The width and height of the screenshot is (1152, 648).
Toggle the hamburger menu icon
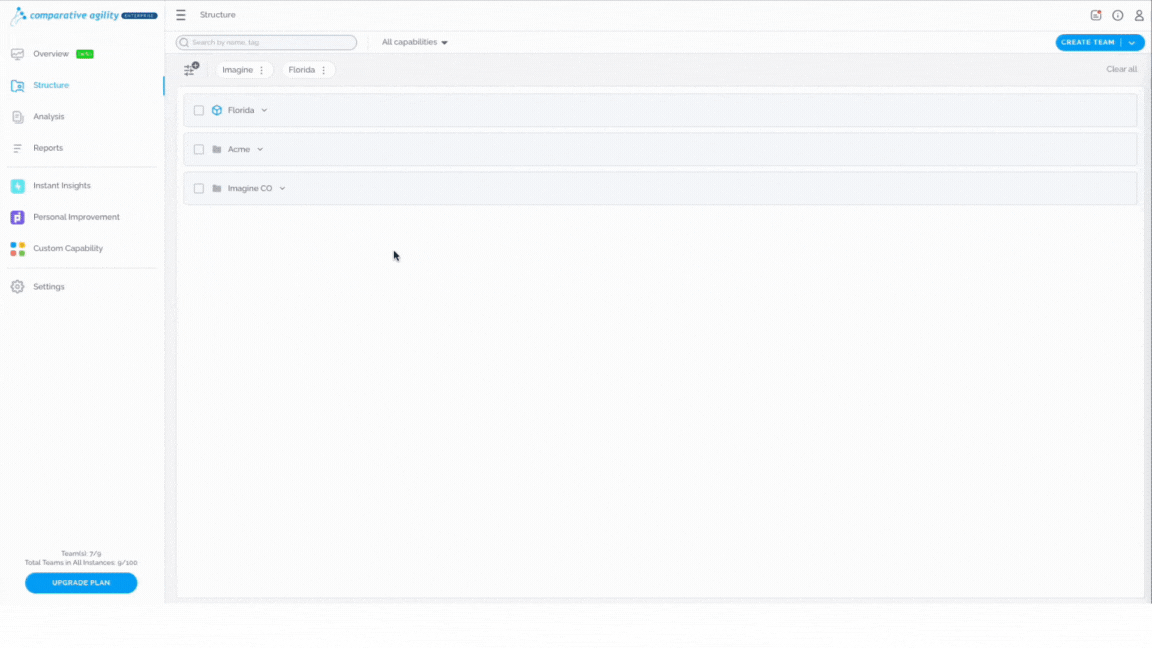tap(181, 15)
